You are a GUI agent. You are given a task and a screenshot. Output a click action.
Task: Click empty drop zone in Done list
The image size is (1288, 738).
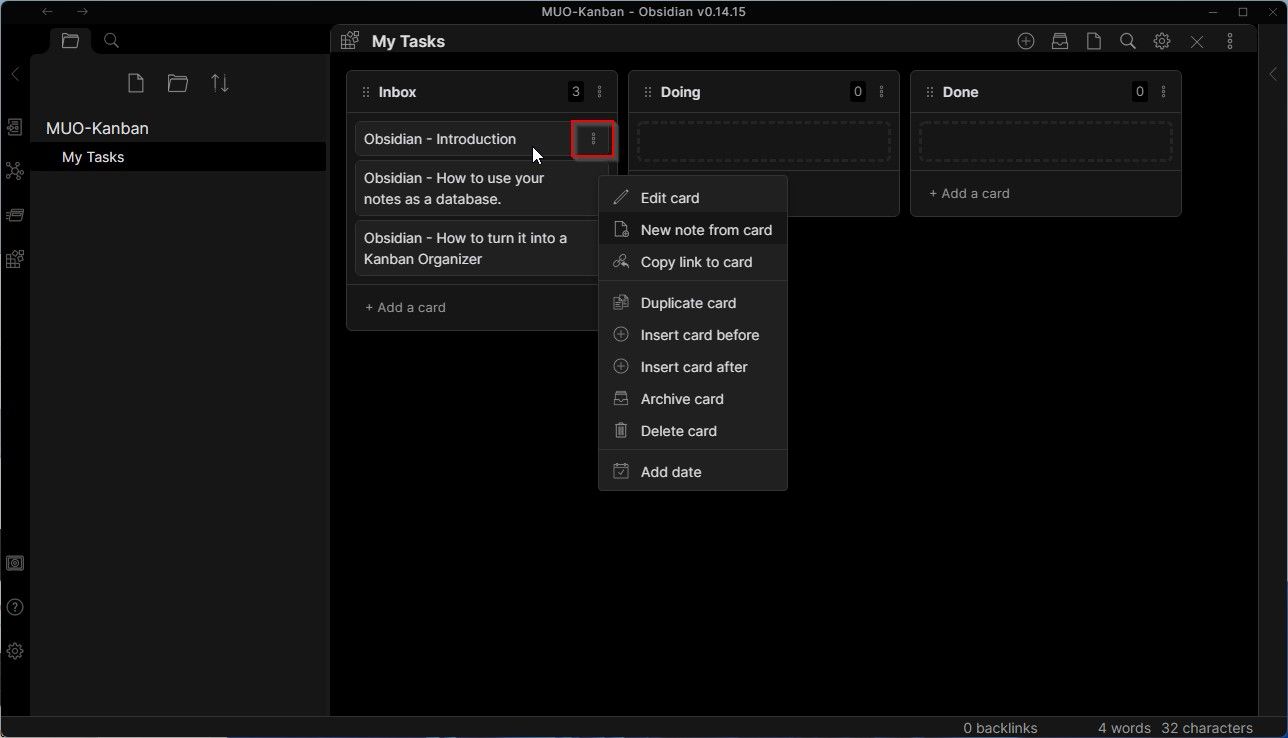pos(1046,142)
